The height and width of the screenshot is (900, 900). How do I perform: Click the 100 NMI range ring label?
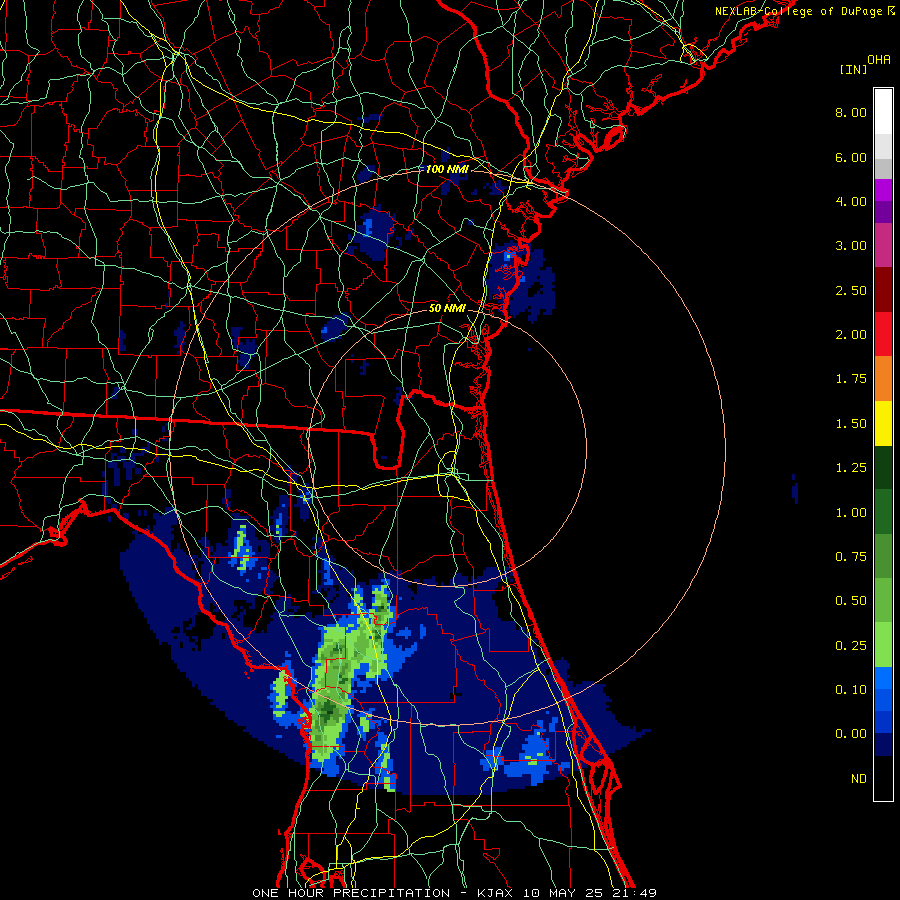click(447, 169)
